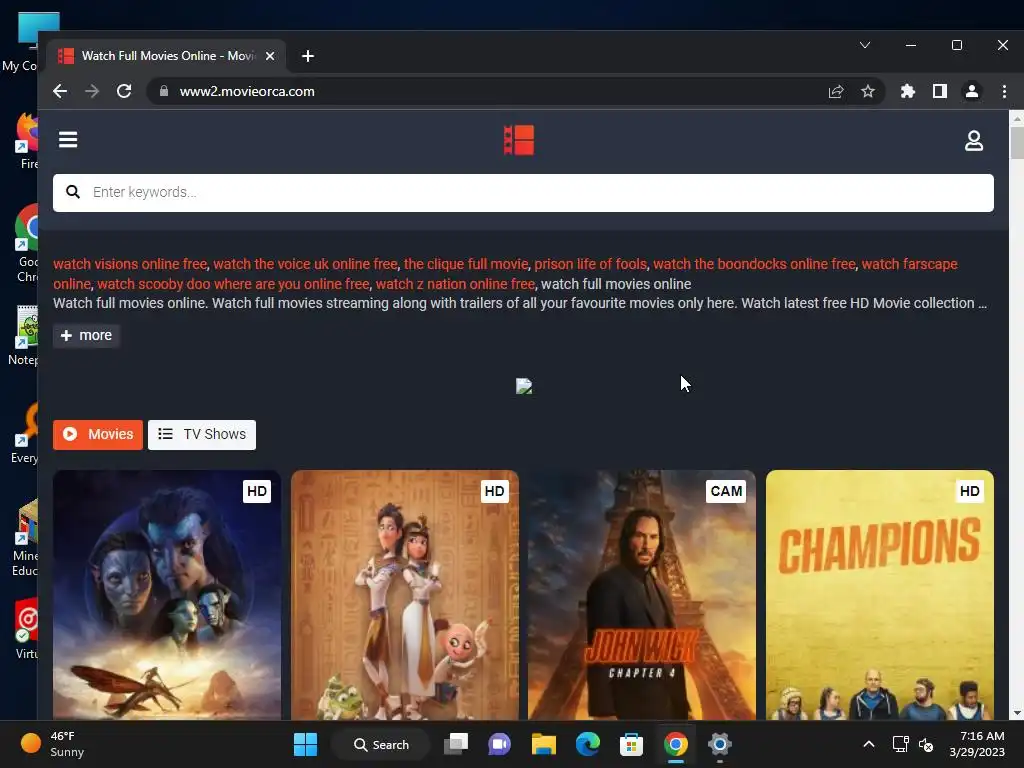The width and height of the screenshot is (1024, 768).
Task: Open the tab search chevron
Action: coord(865,45)
